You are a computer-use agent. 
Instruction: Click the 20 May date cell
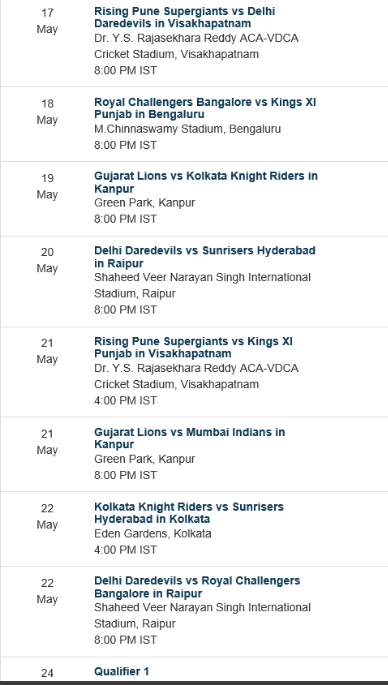pyautogui.click(x=47, y=260)
